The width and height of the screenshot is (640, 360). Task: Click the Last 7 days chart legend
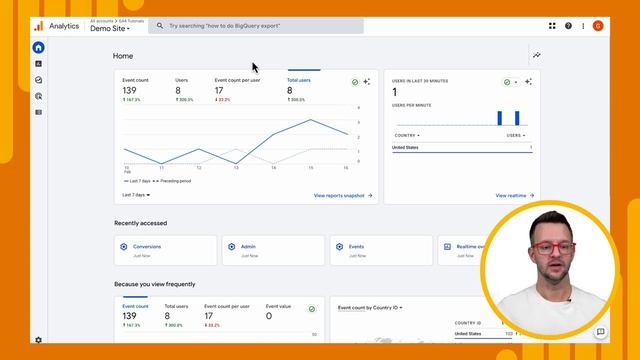coord(137,181)
